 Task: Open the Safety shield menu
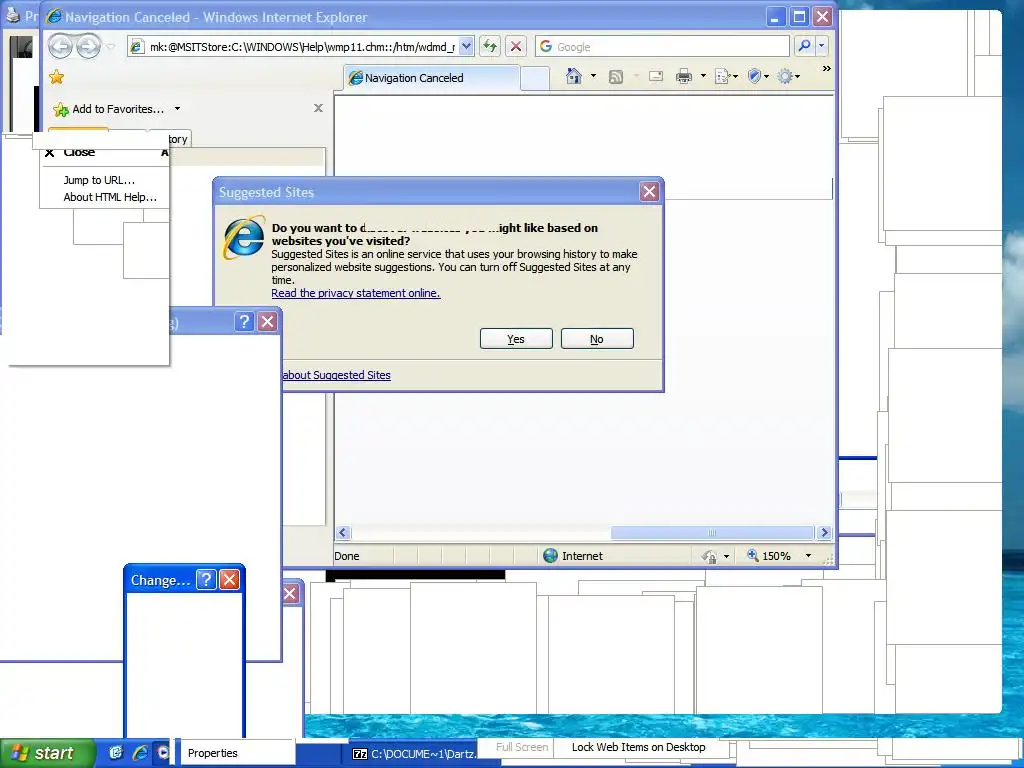(x=758, y=76)
